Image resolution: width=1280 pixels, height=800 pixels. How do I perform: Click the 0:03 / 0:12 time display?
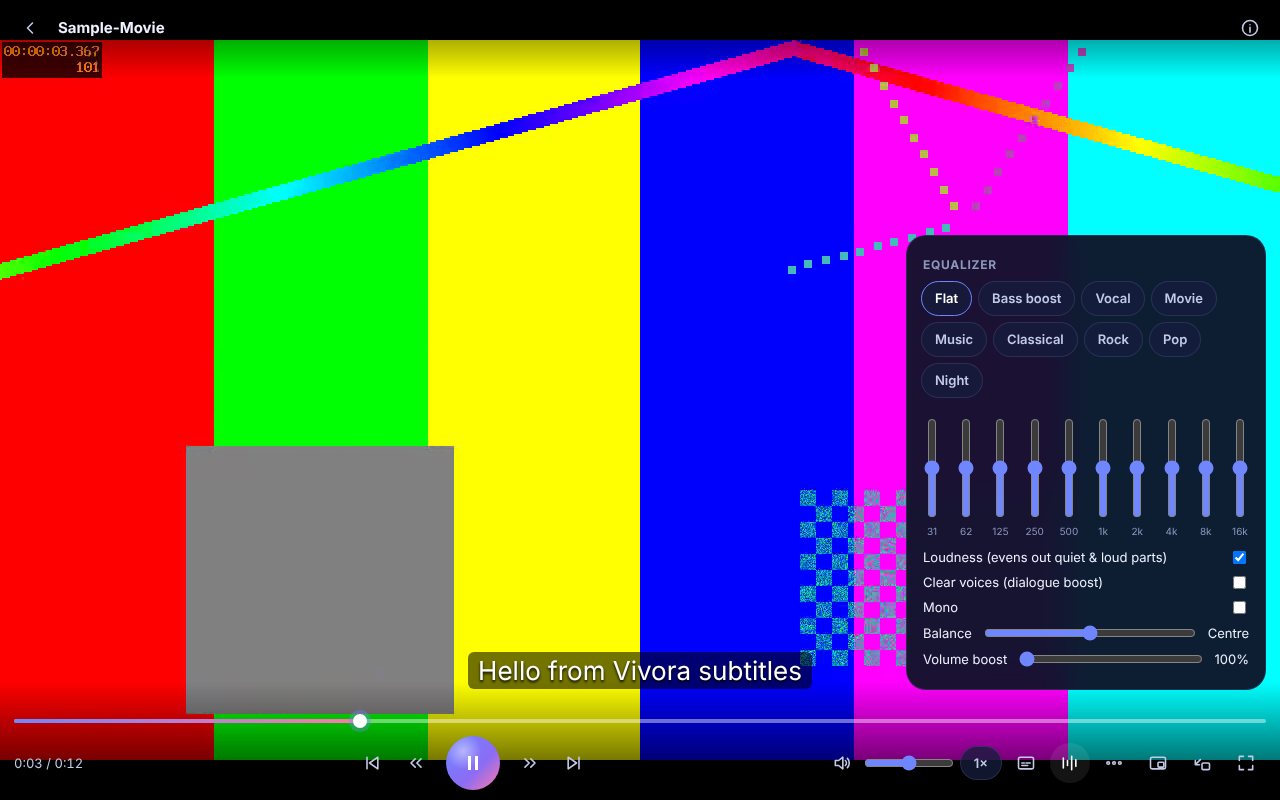click(48, 764)
